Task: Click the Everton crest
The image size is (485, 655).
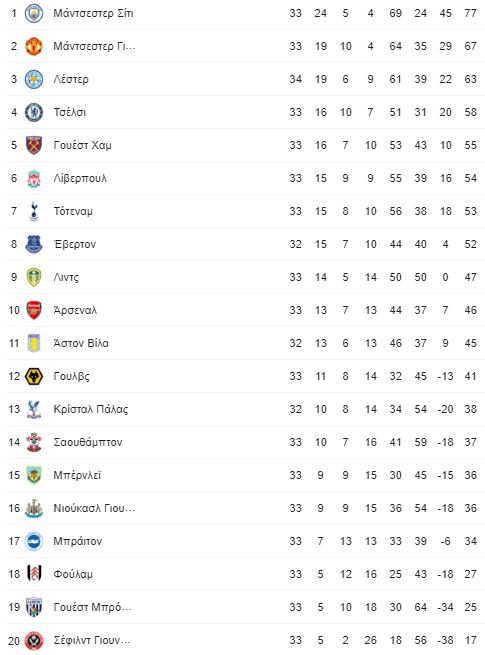Action: click(34, 244)
